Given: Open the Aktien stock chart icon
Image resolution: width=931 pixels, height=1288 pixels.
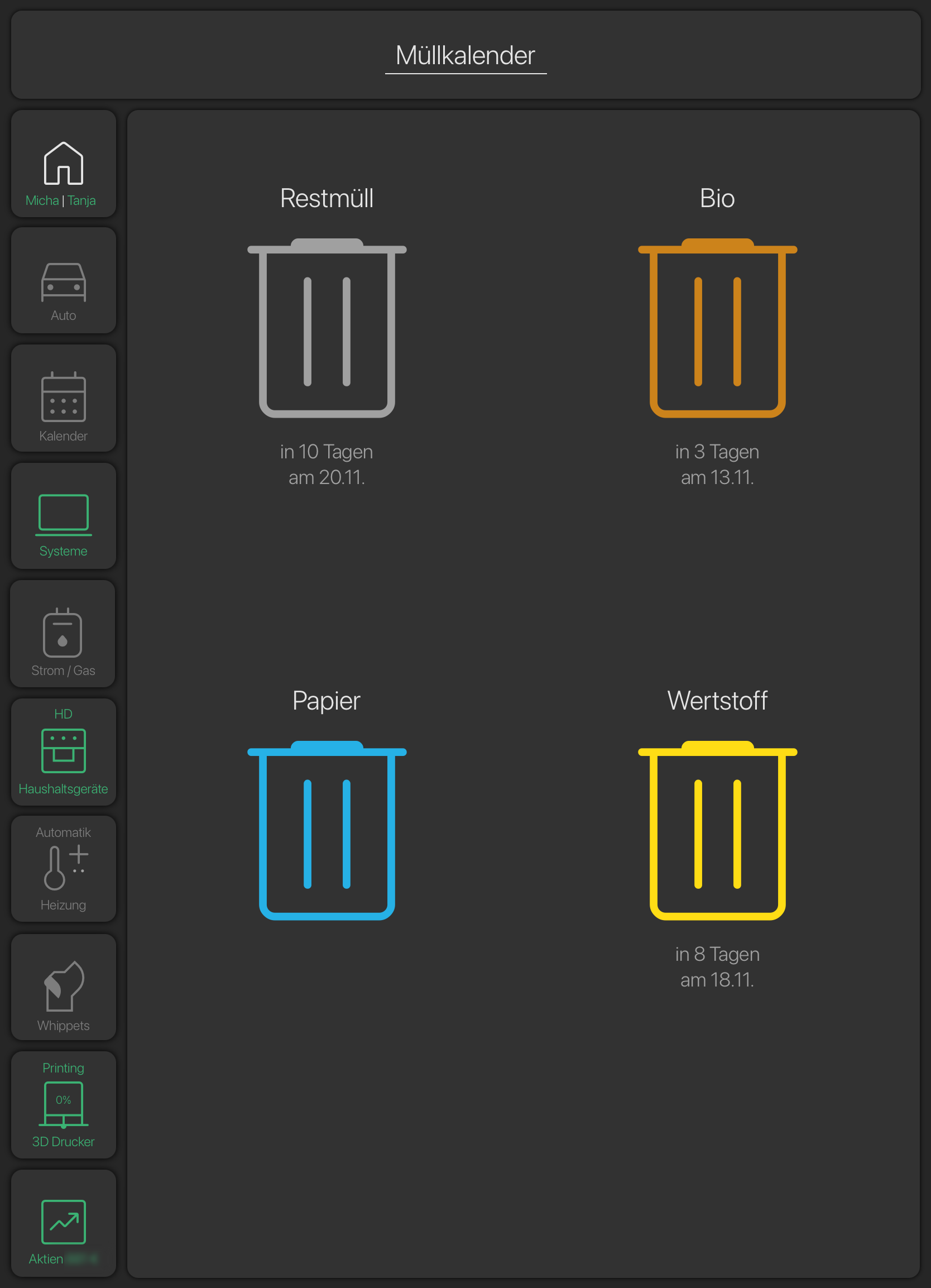Looking at the screenshot, I should (x=64, y=1222).
